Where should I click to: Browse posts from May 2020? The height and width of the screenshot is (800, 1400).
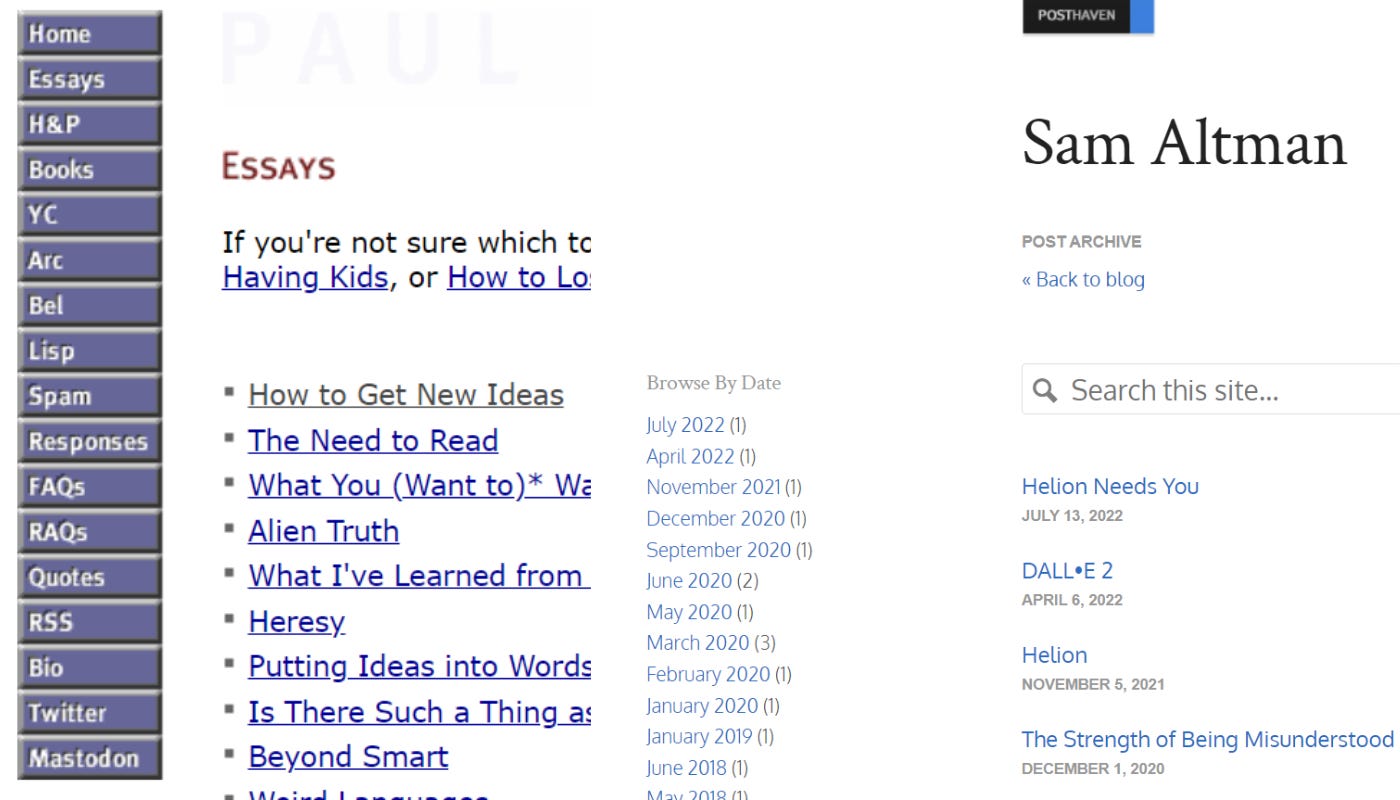click(x=689, y=612)
